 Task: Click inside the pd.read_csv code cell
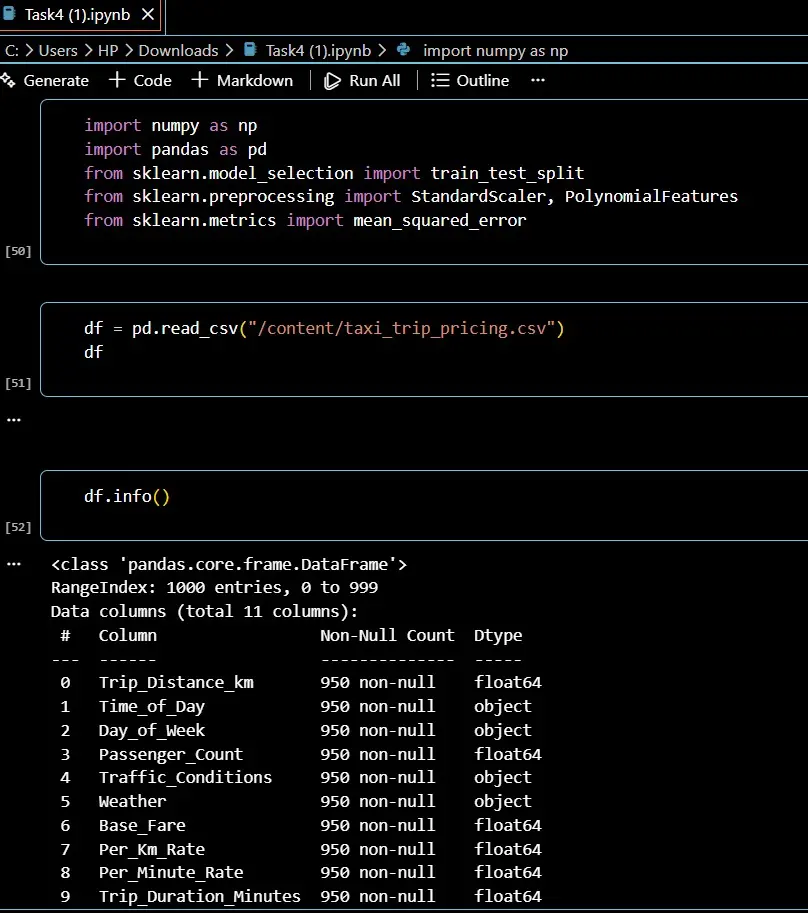424,349
